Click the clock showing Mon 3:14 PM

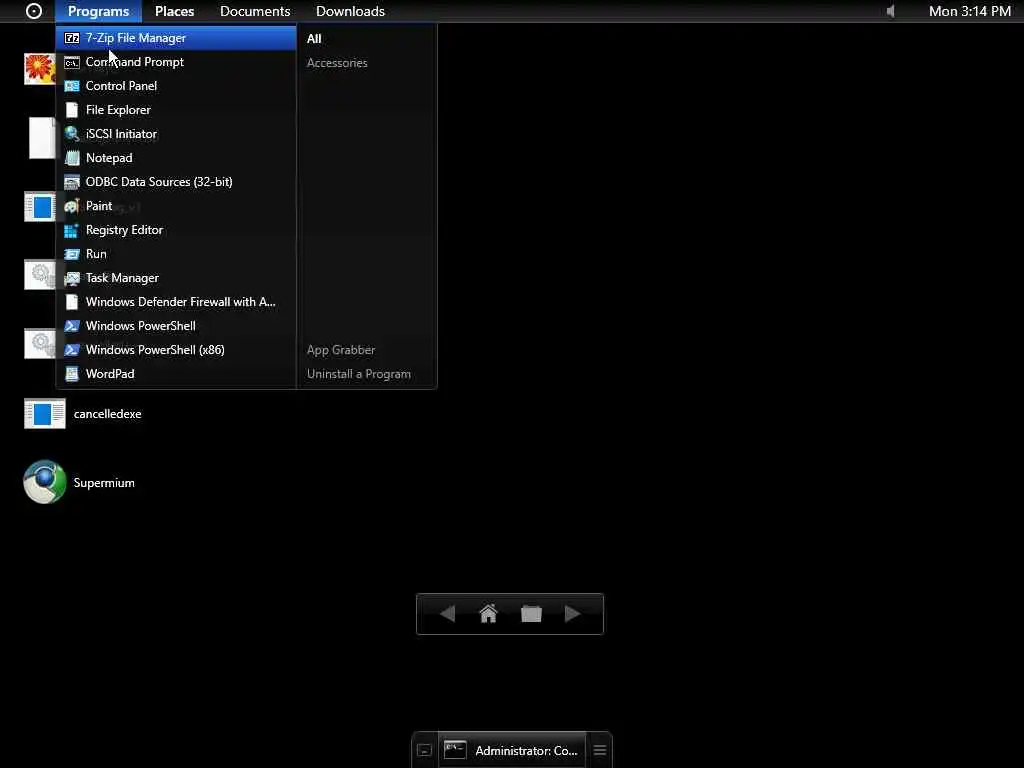pyautogui.click(x=970, y=11)
